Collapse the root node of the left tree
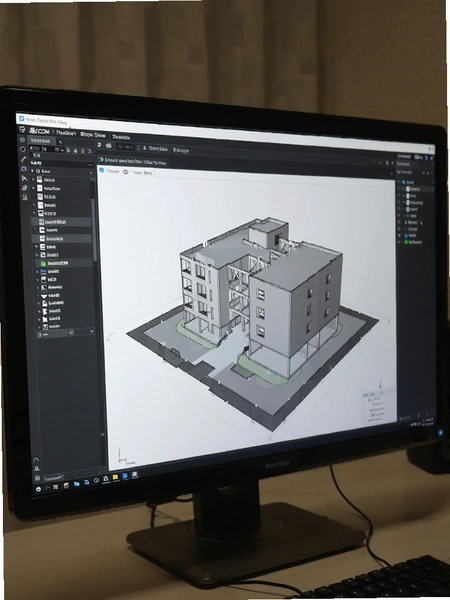 click(33, 171)
